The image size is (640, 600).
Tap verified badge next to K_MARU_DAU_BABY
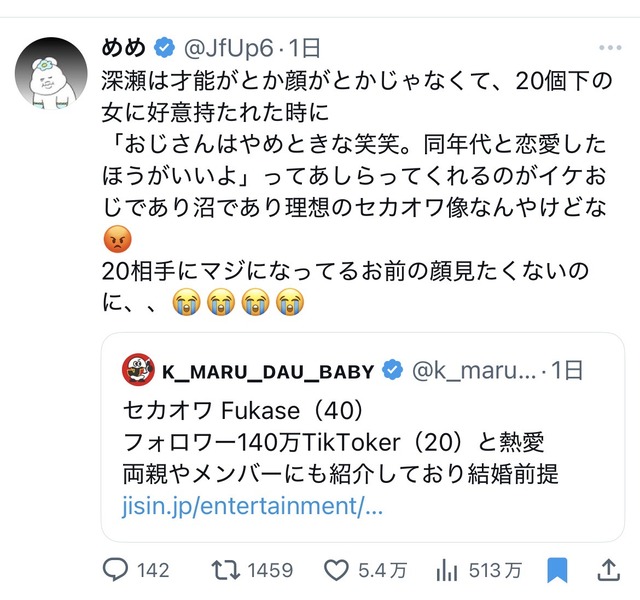tap(392, 370)
